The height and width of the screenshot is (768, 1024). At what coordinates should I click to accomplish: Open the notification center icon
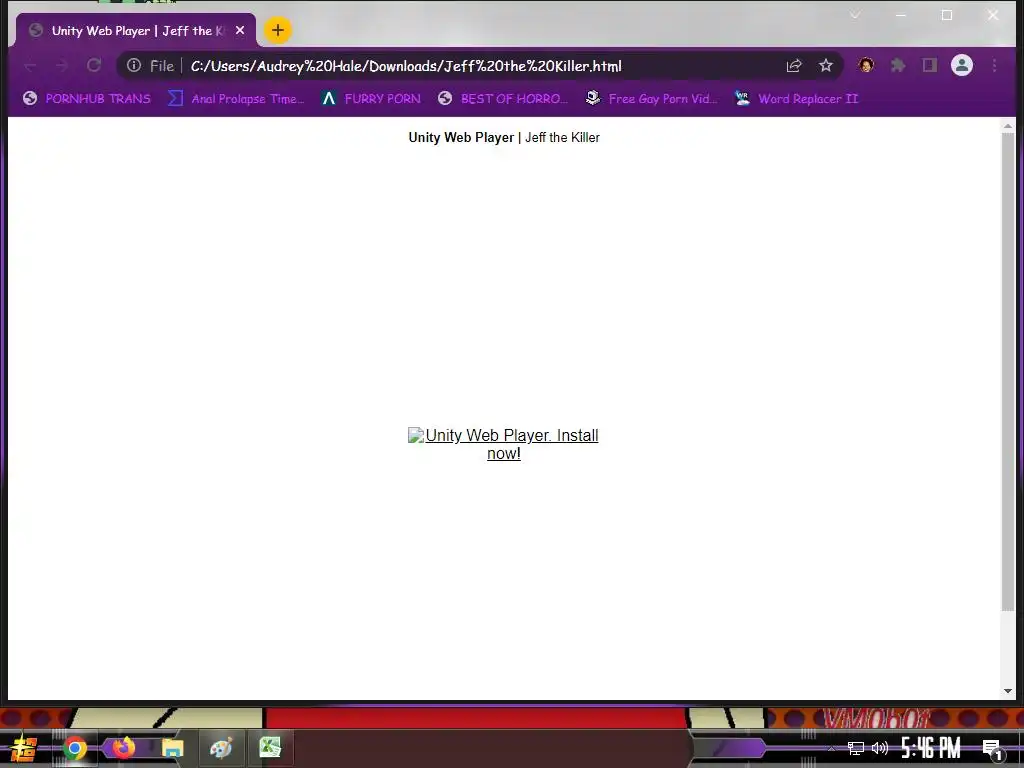[x=992, y=750]
